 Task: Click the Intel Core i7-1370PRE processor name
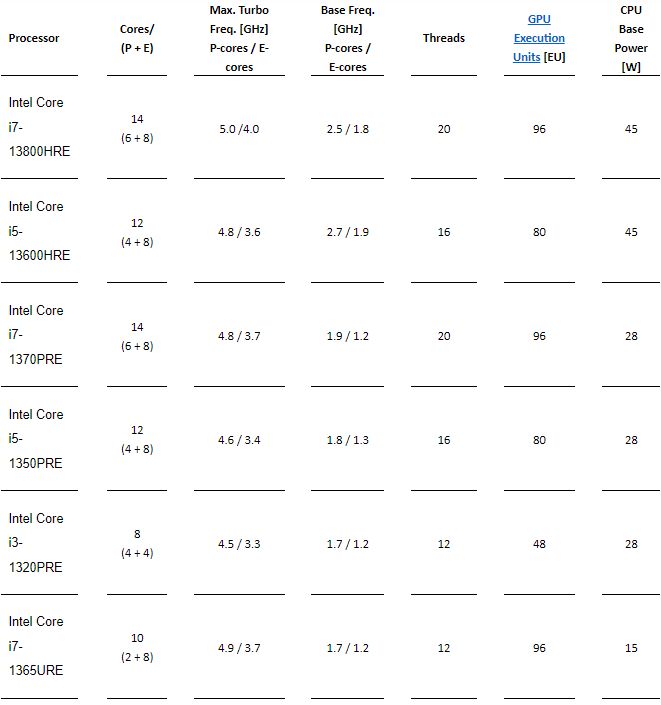(36, 335)
